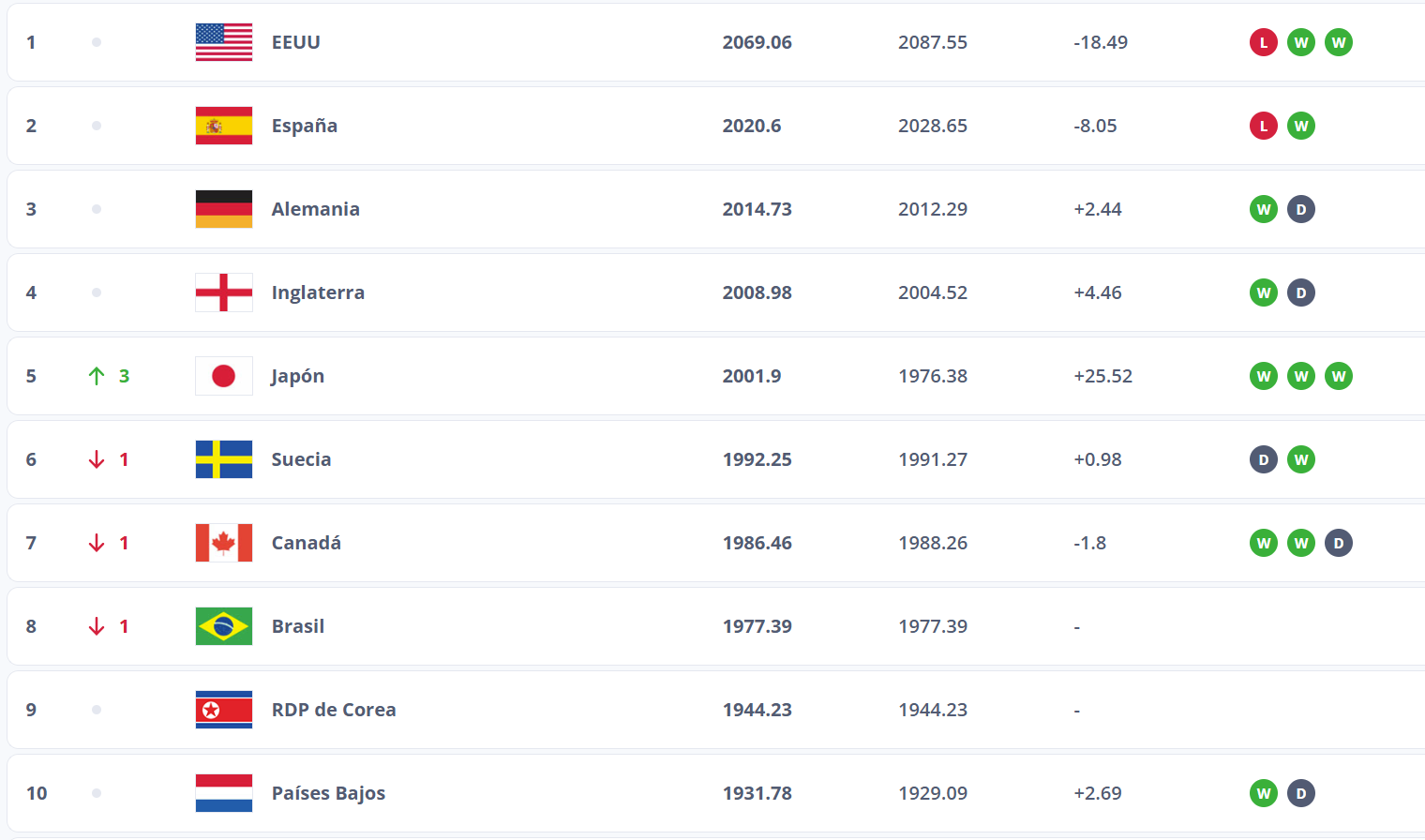Click the D badge in Alemania row
Screen dimensions: 1425x840
pos(1300,209)
